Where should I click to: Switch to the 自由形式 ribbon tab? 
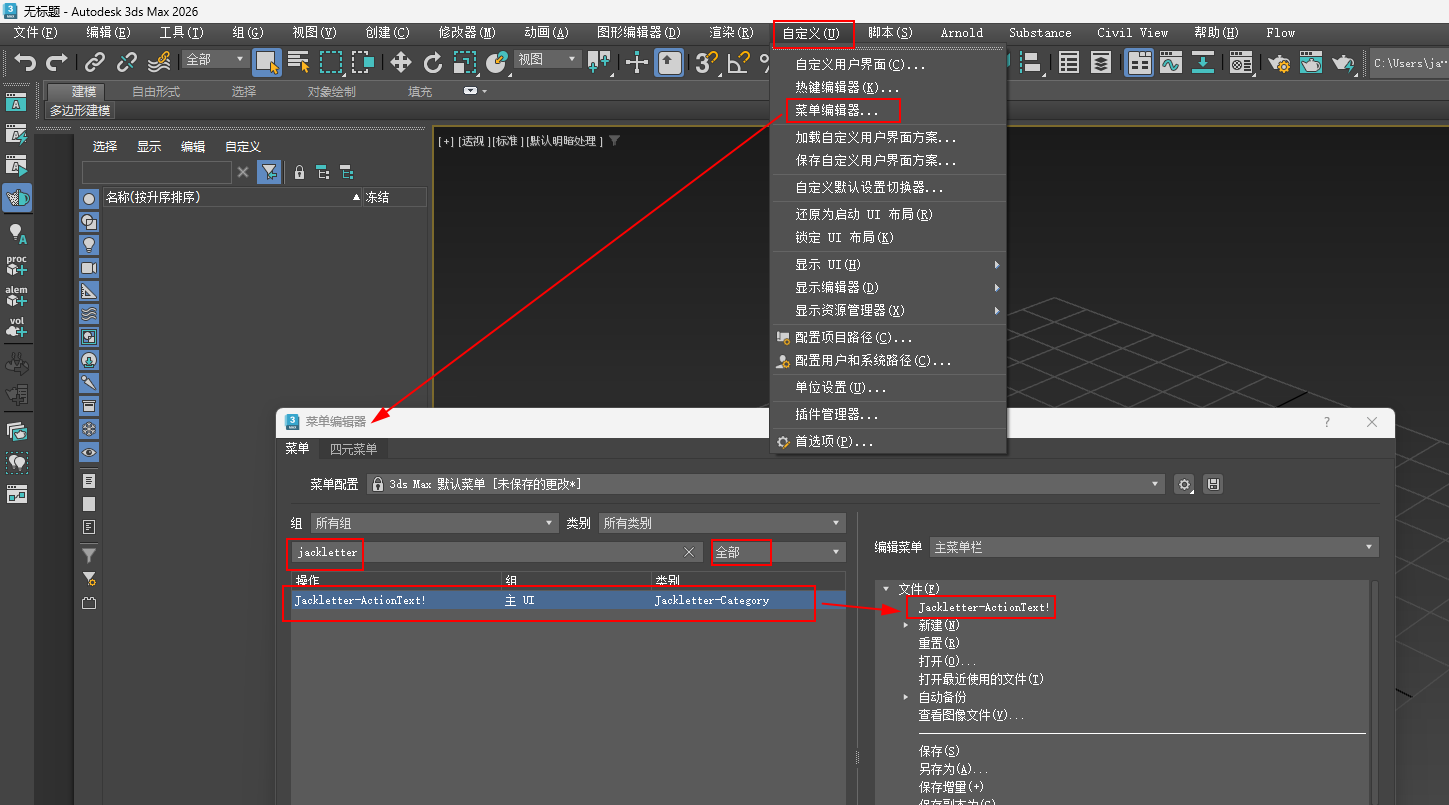(x=156, y=91)
